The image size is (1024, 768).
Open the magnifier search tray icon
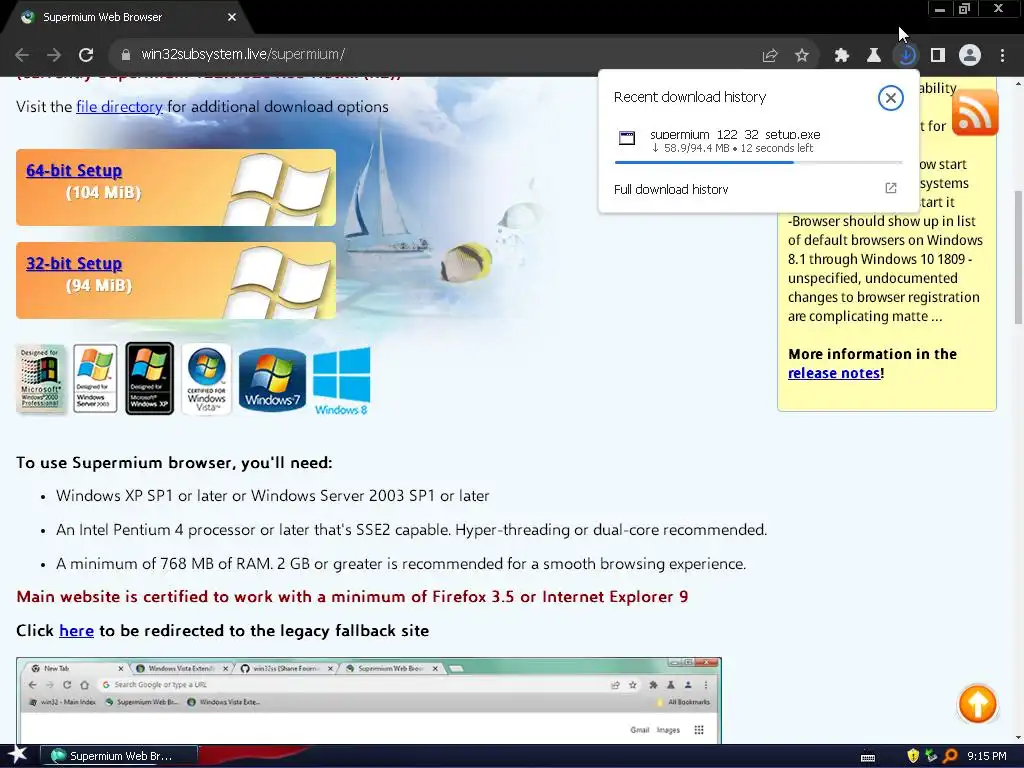click(x=950, y=756)
